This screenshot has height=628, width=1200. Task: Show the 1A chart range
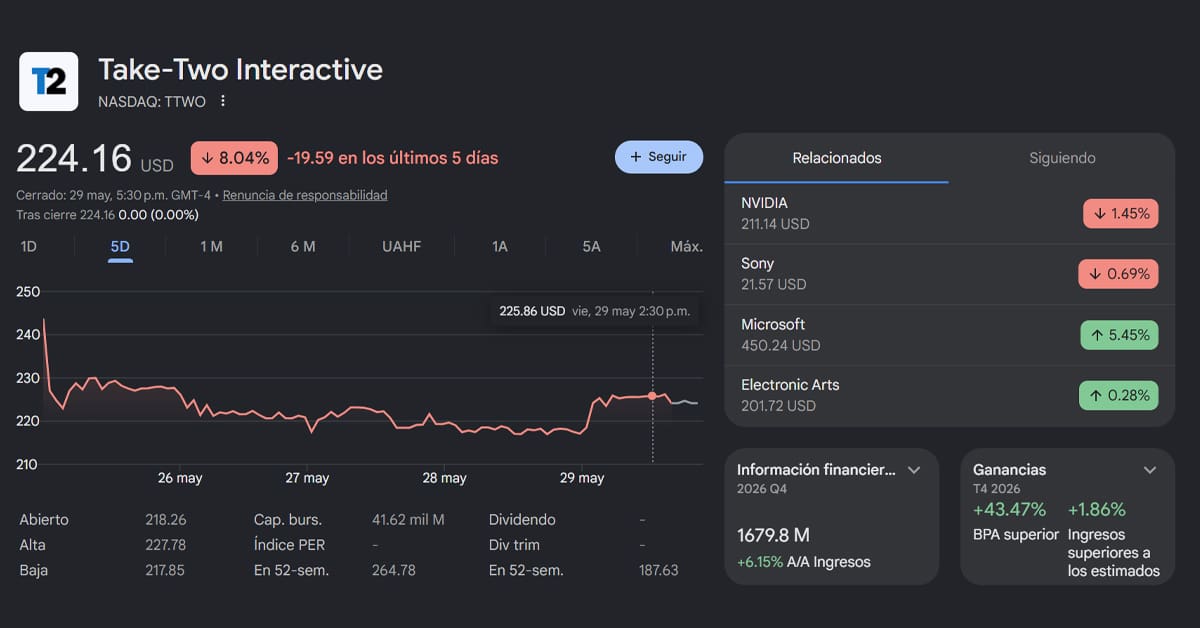click(x=500, y=246)
